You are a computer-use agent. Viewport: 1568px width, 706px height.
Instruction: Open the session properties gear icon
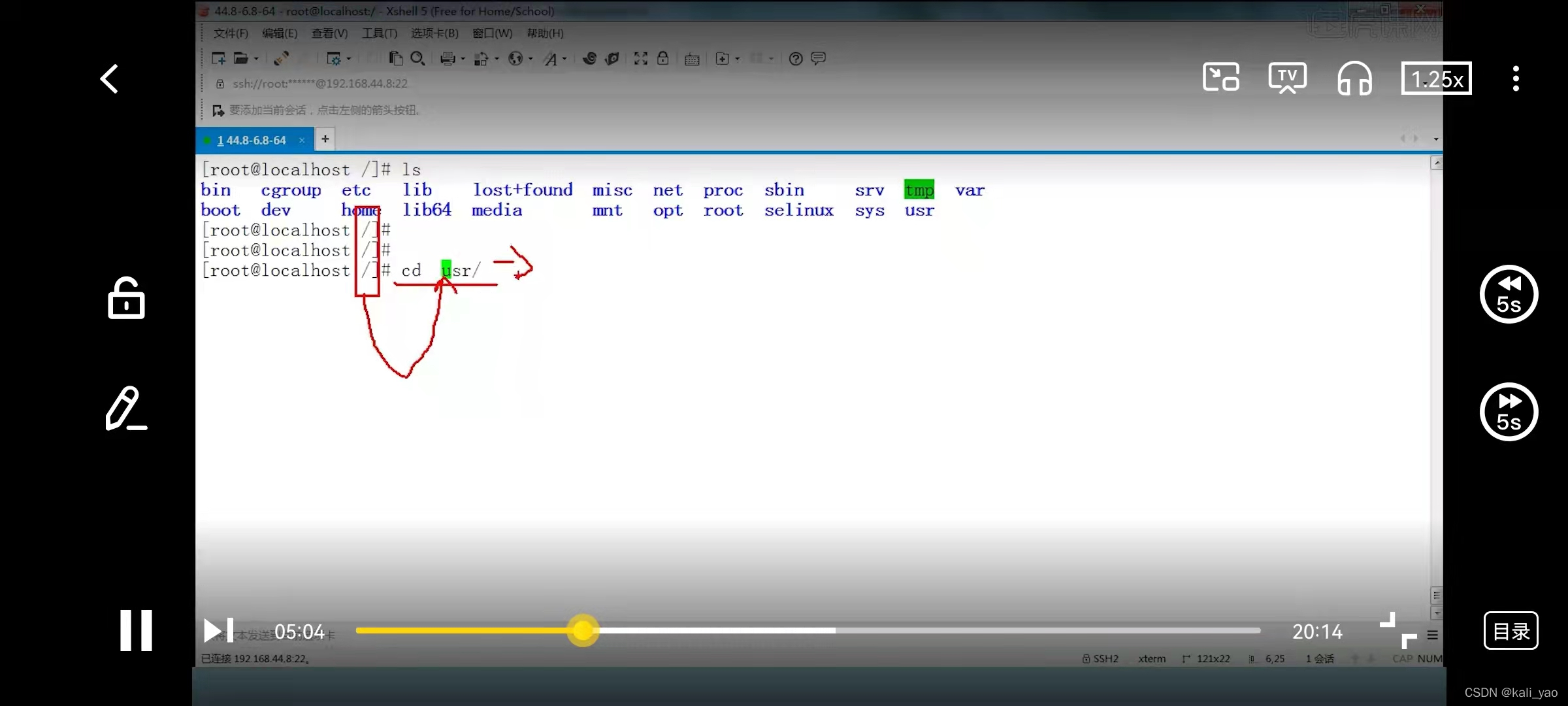click(x=334, y=59)
